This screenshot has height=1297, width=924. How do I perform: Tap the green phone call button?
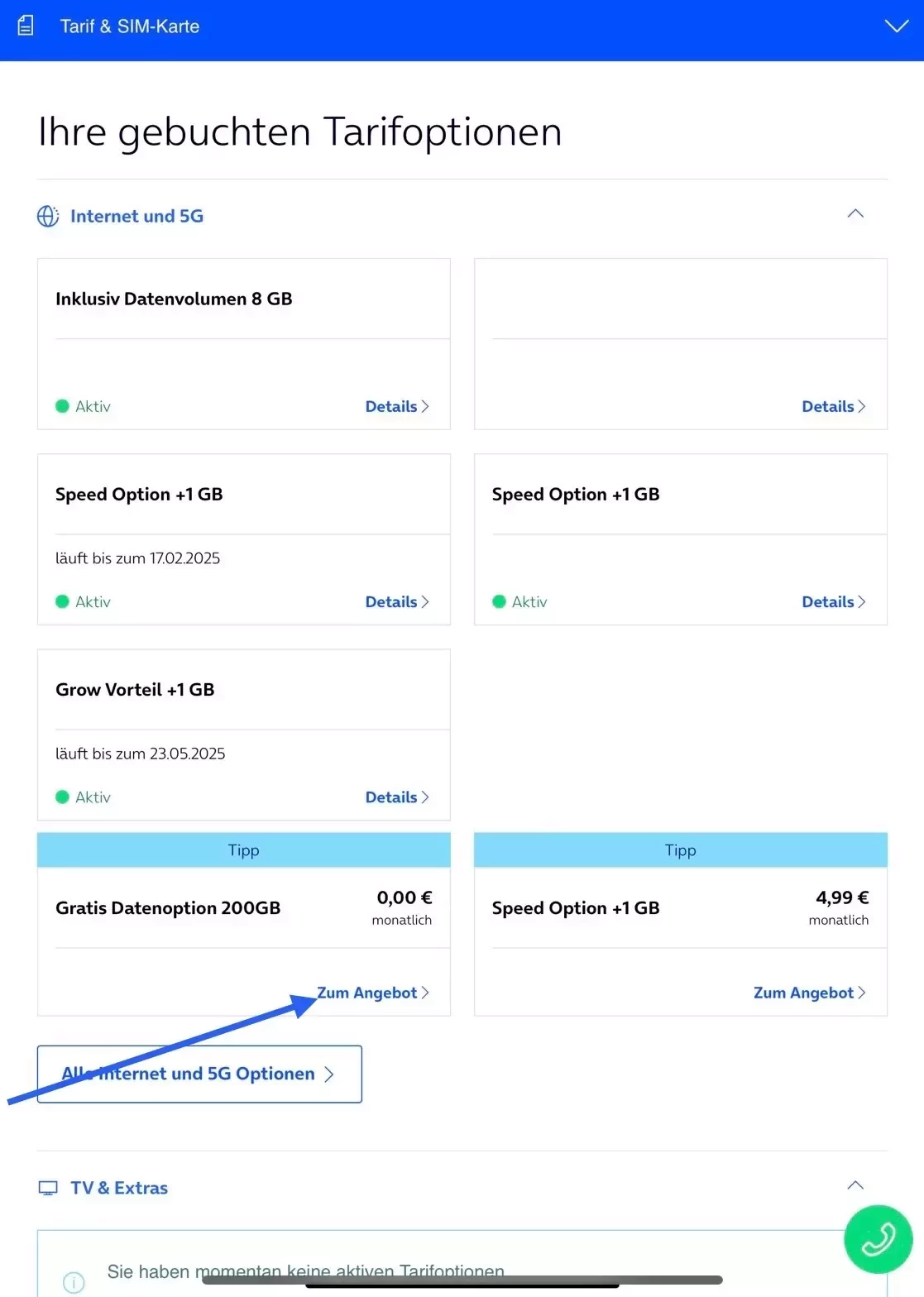(878, 1239)
